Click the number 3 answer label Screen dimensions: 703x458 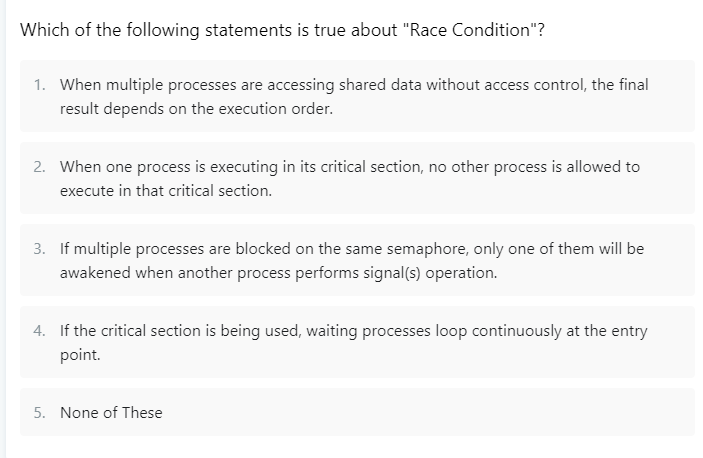click(x=39, y=249)
